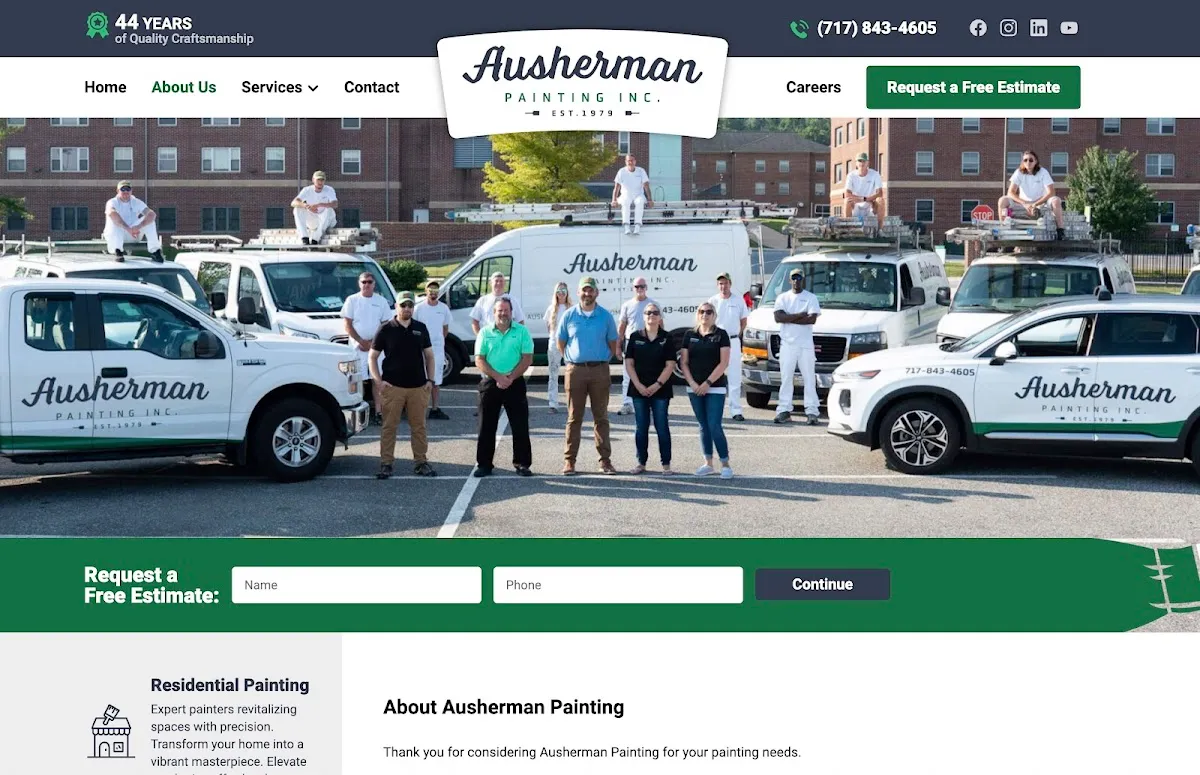1200x775 pixels.
Task: Open the Contact menu item
Action: point(372,87)
